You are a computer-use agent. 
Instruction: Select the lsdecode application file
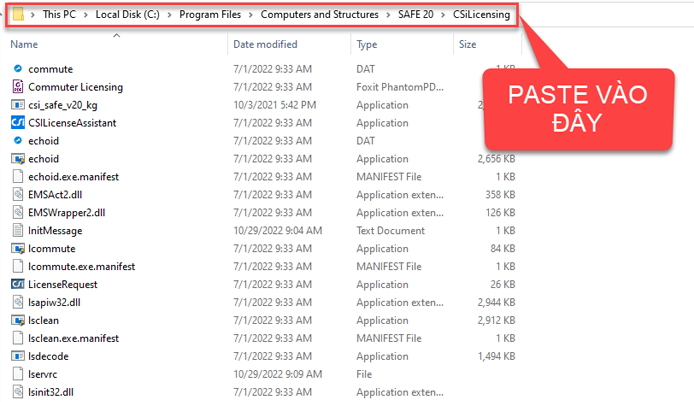(x=50, y=356)
